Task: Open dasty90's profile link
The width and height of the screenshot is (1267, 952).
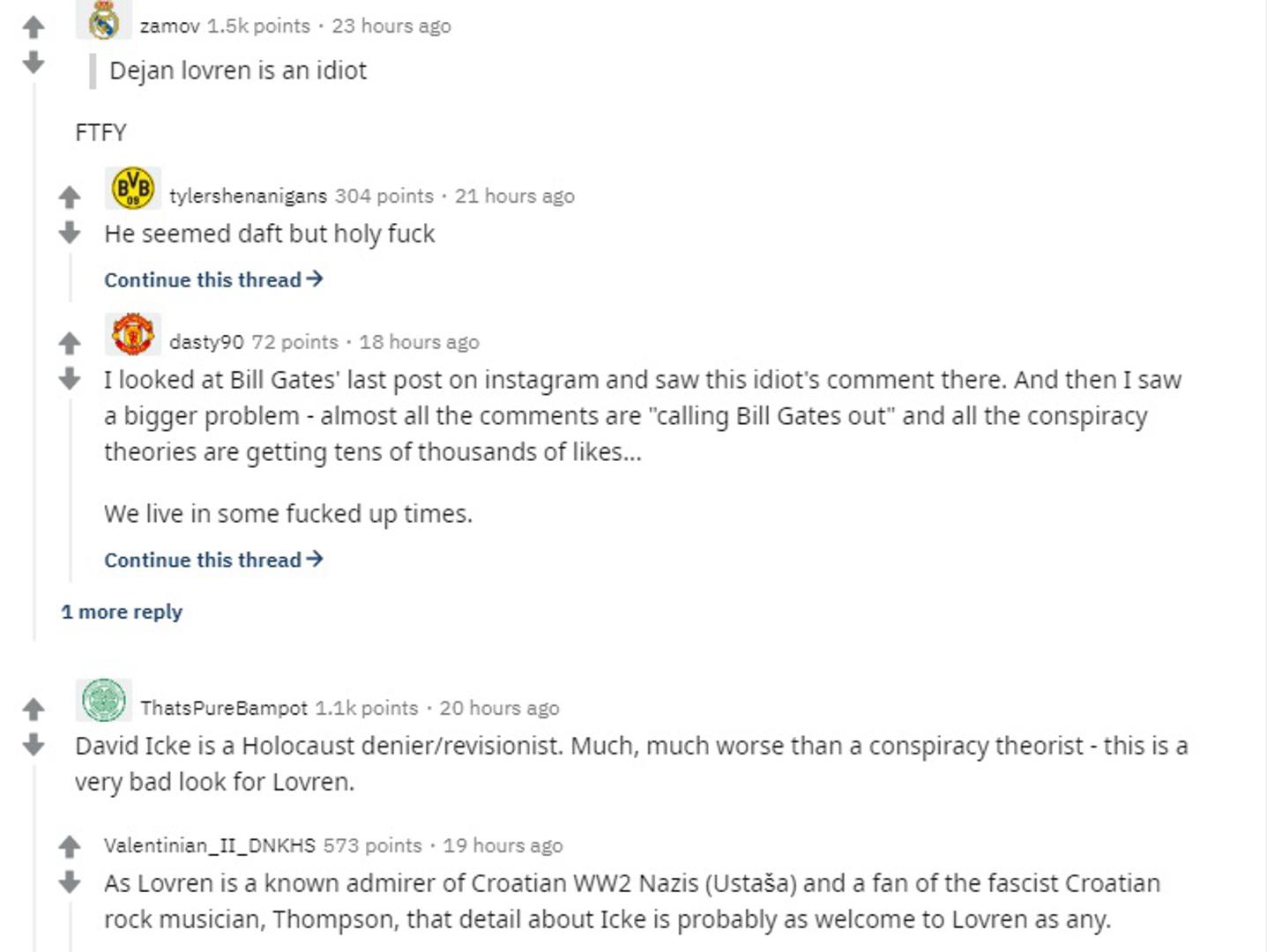Action: pos(206,342)
